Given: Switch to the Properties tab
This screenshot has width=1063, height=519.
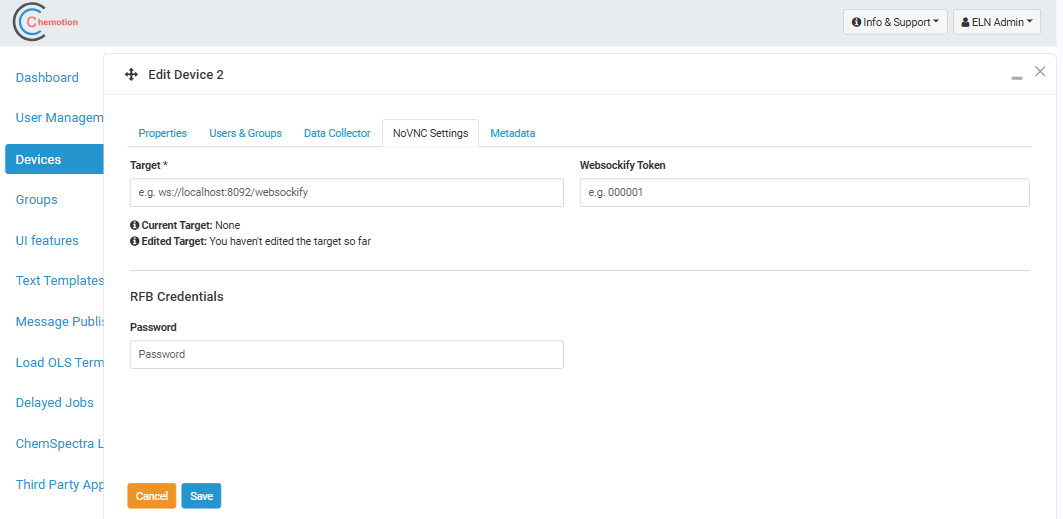Looking at the screenshot, I should pyautogui.click(x=162, y=133).
